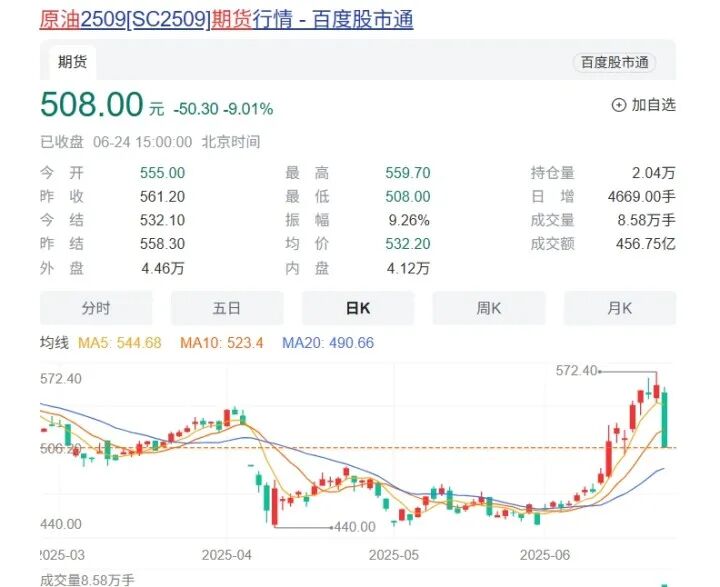Viewport: 720px width, 587px height.
Task: Click the 成交量8.58万手 volume label below chart
Action: (87, 580)
